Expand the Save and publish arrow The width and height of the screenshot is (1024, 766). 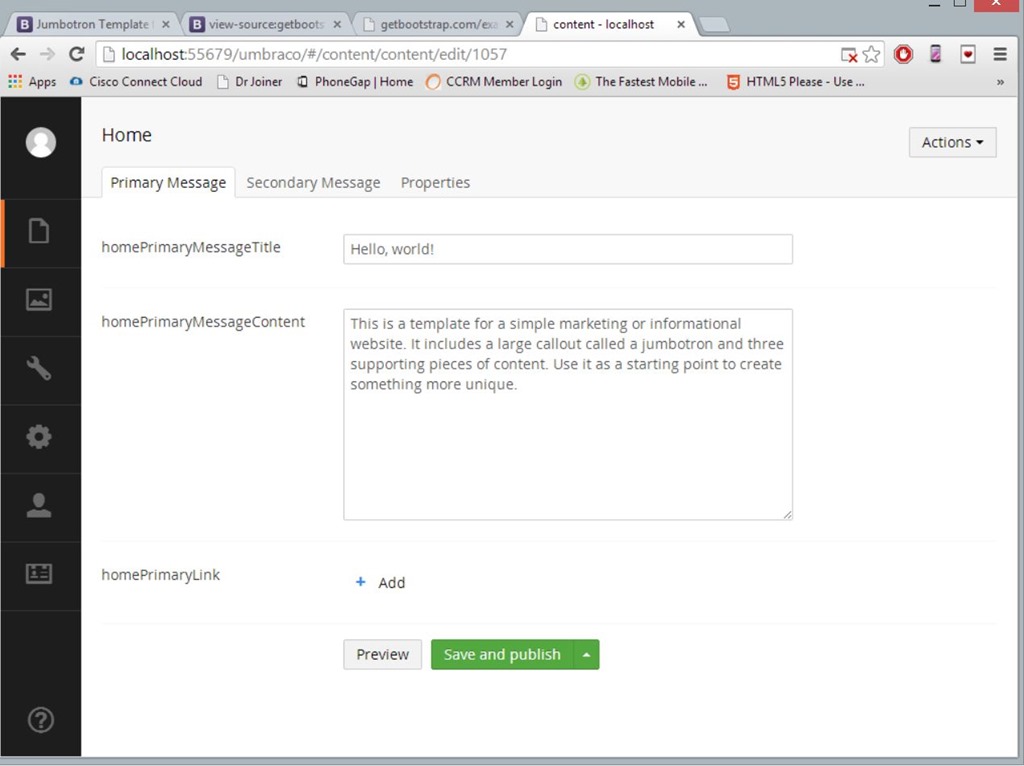pos(586,654)
